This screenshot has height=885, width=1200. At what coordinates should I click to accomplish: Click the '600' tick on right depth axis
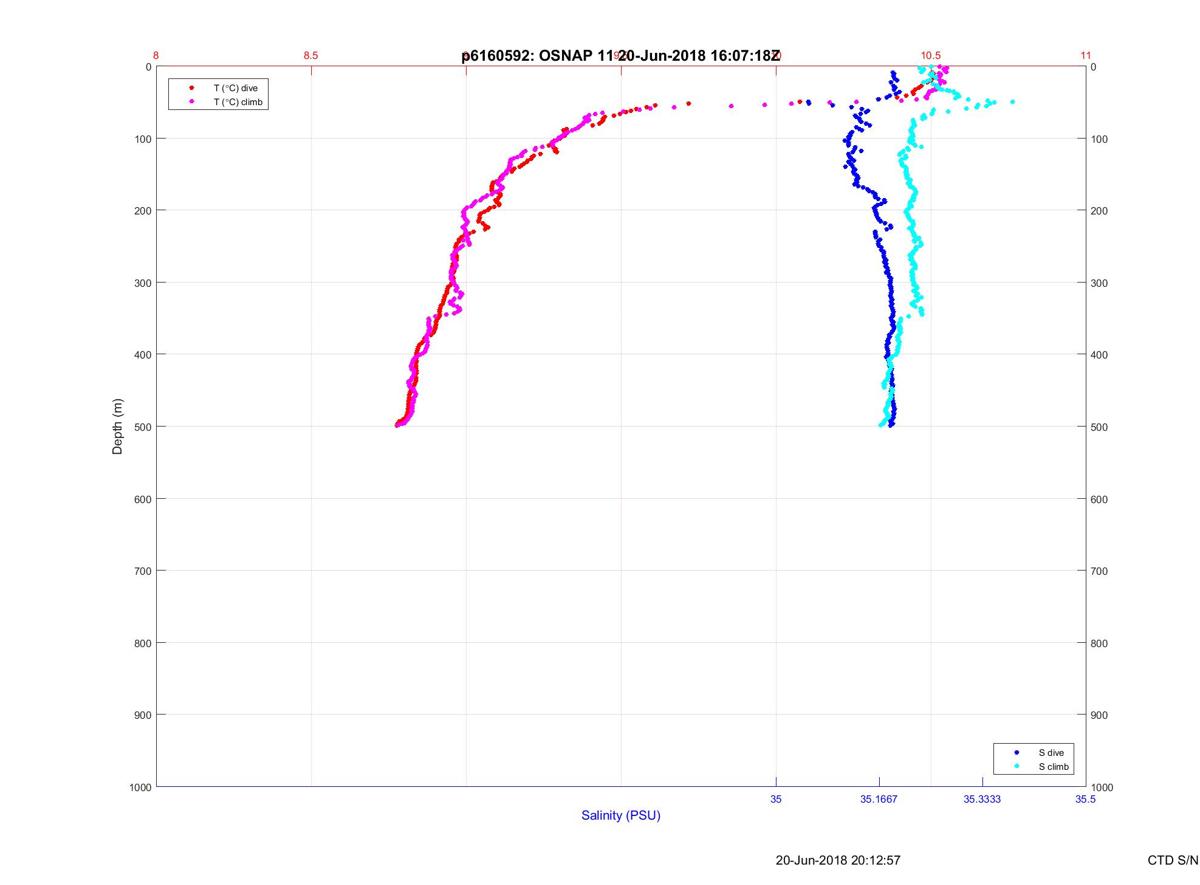click(x=1101, y=499)
